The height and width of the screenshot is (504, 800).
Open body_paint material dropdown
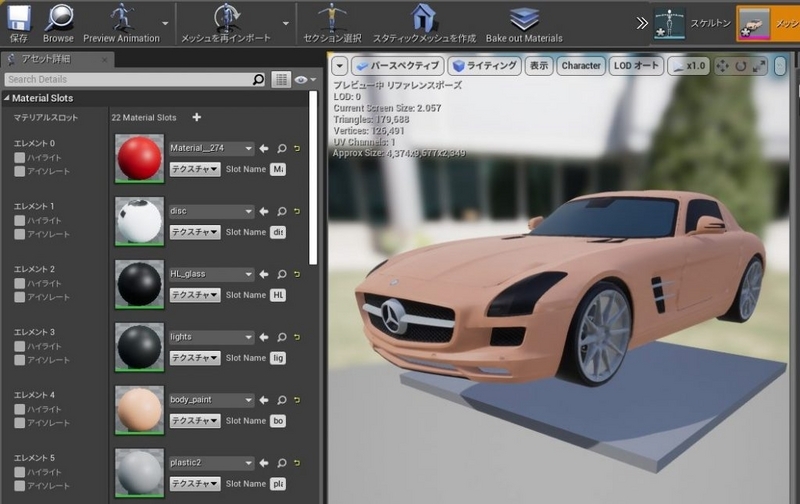[211, 400]
